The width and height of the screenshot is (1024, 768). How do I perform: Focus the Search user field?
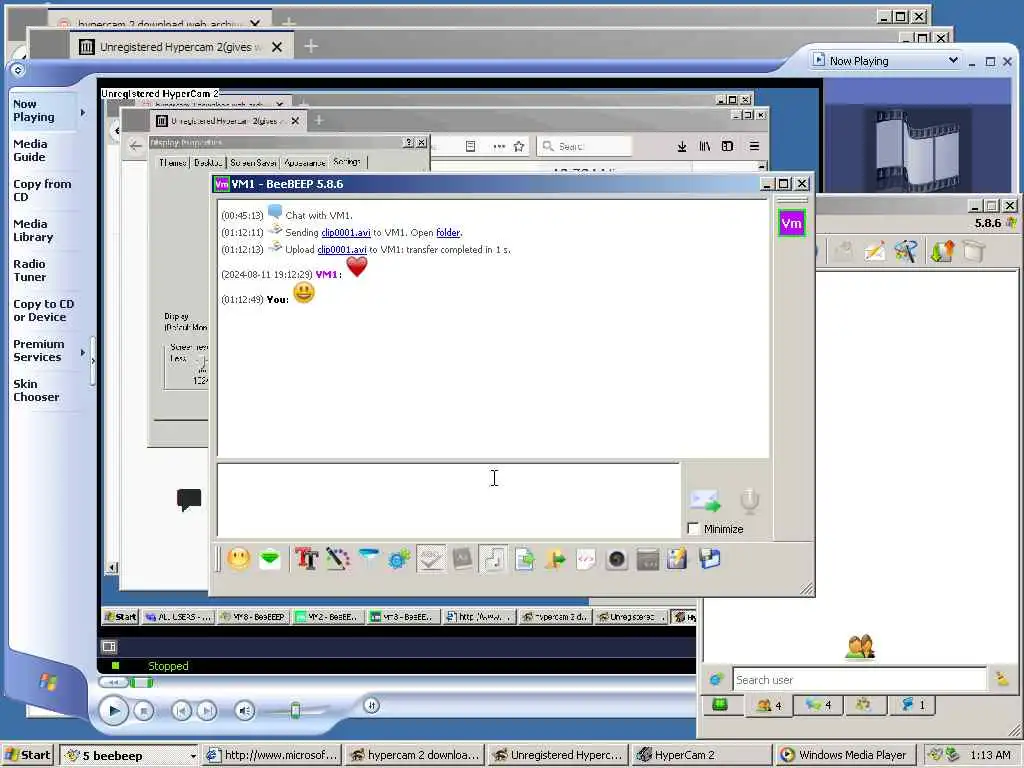pos(859,680)
